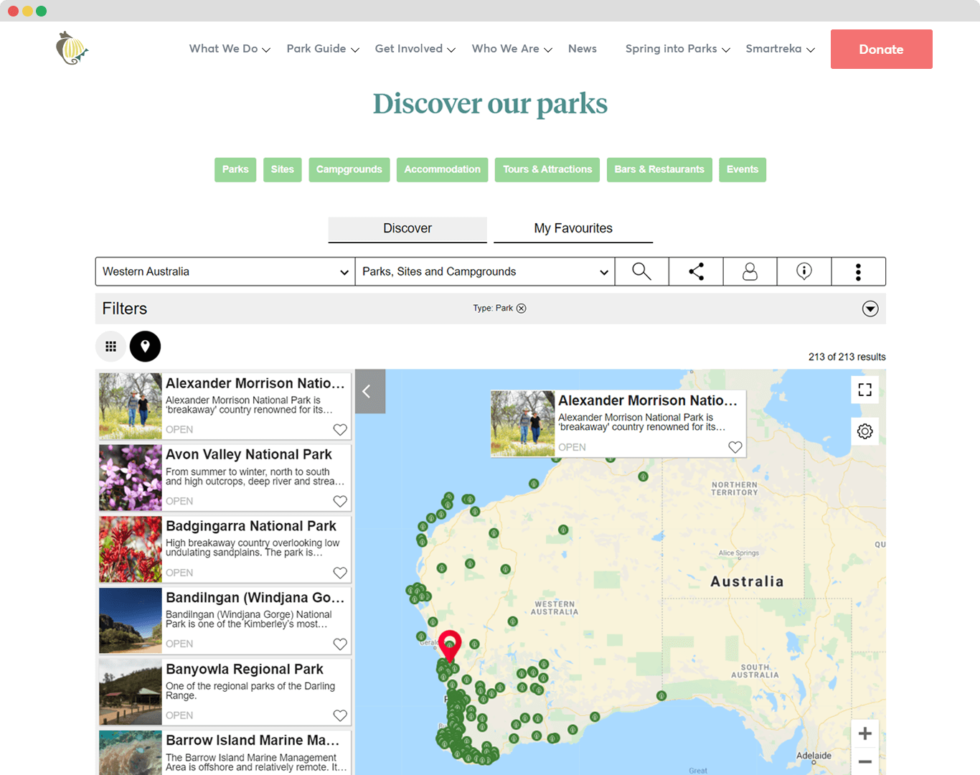Open the account person icon
Screen dimensions: 980x775
tap(750, 271)
